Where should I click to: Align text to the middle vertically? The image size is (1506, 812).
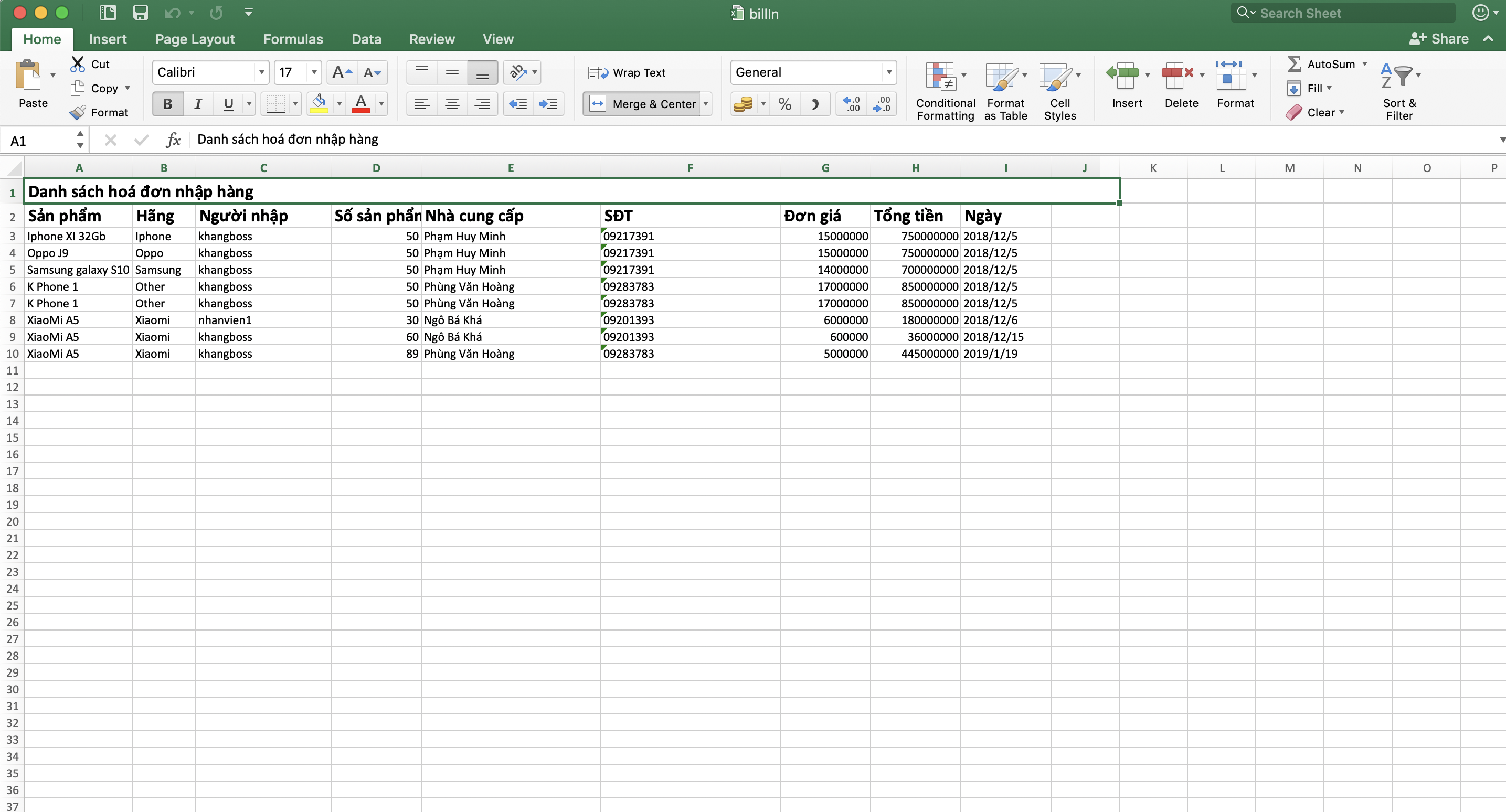[452, 72]
